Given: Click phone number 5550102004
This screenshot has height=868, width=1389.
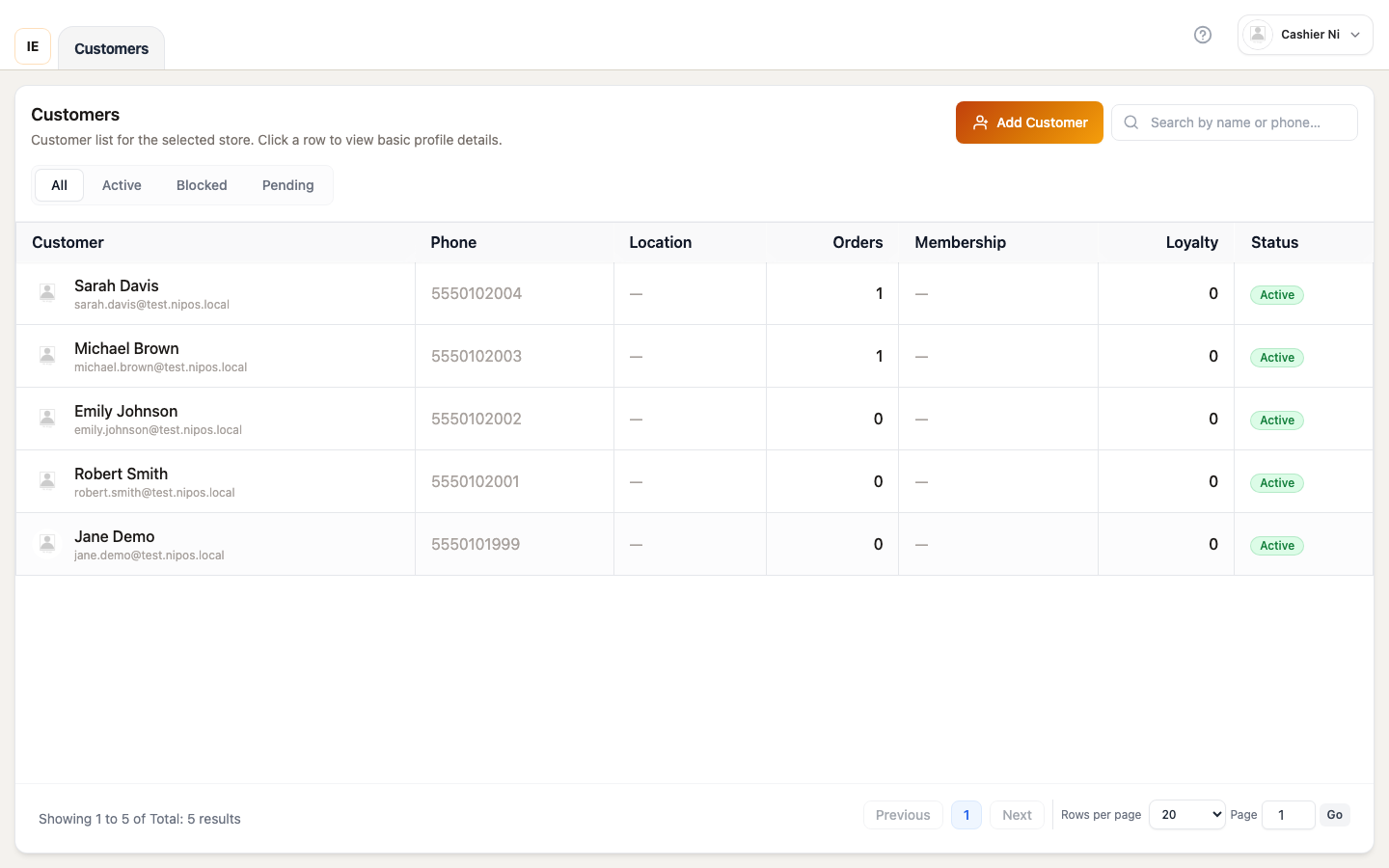Looking at the screenshot, I should tap(477, 293).
